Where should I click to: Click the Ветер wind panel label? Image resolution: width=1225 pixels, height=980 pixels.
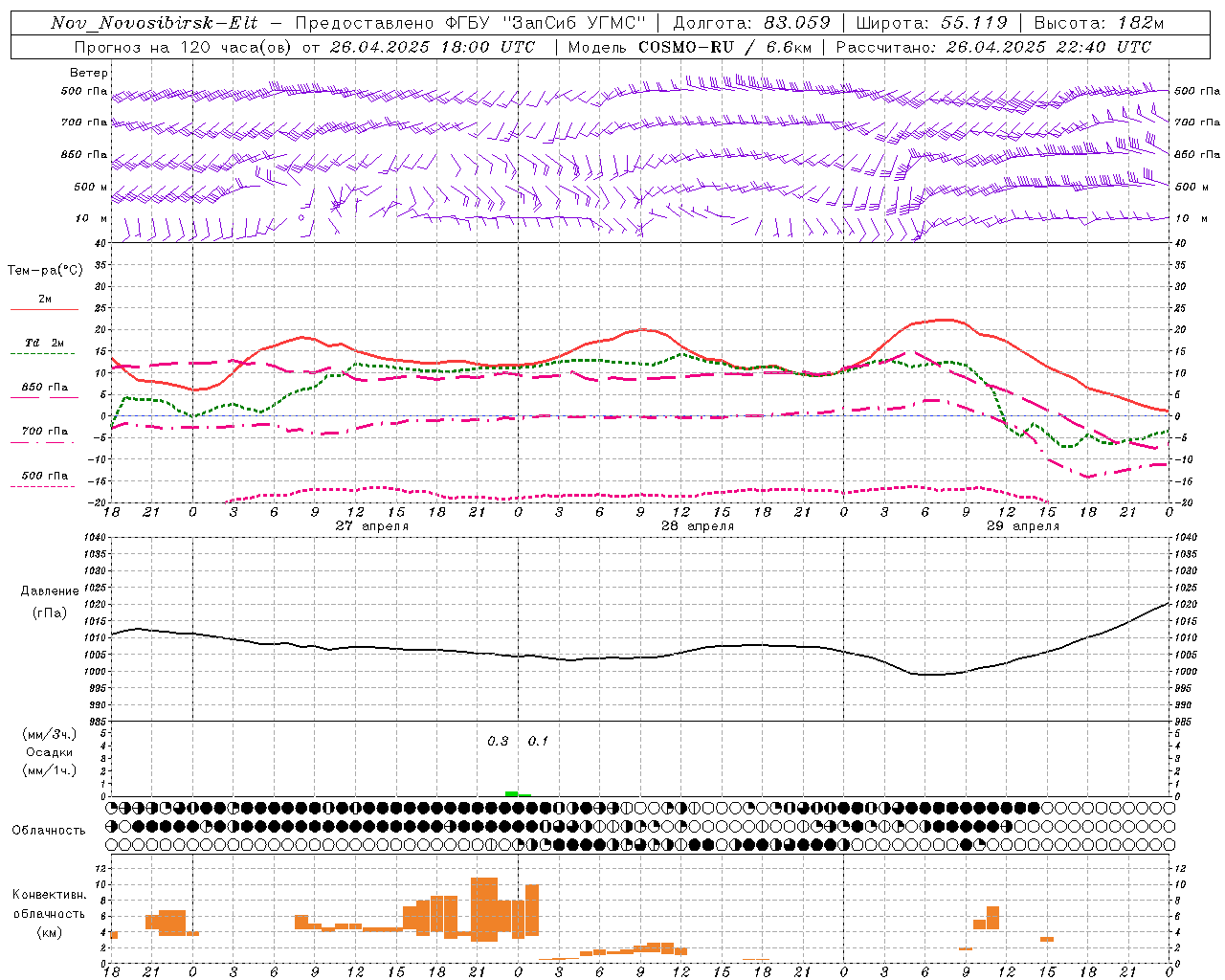(x=89, y=73)
